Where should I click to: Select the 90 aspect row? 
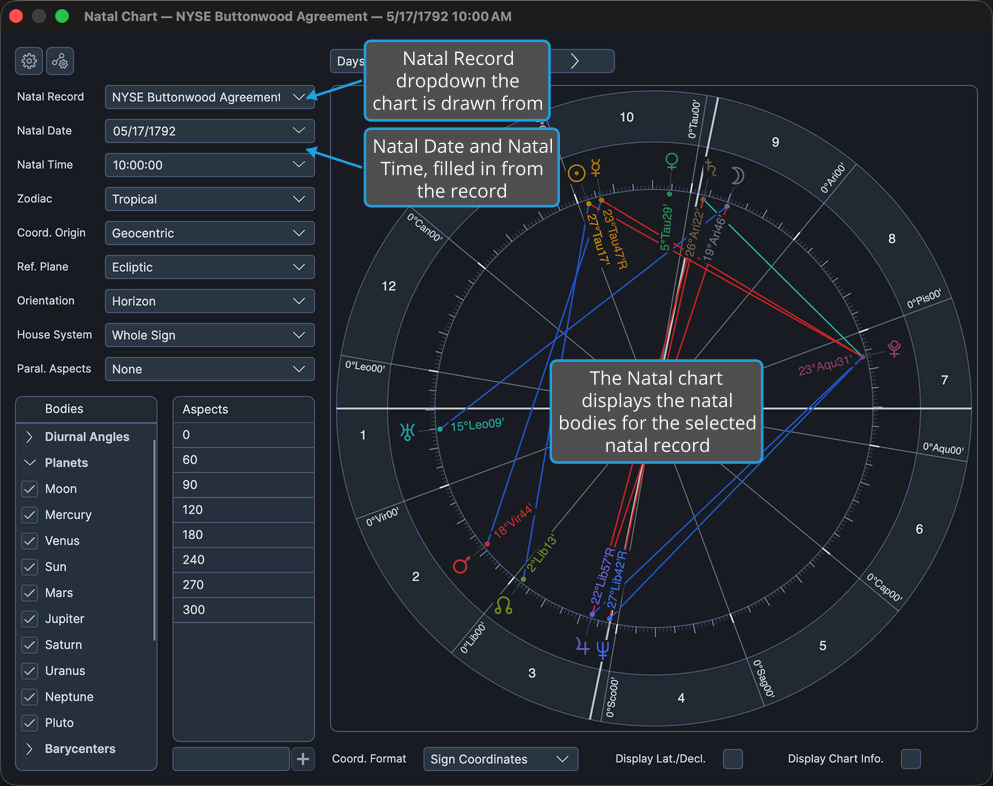click(244, 485)
